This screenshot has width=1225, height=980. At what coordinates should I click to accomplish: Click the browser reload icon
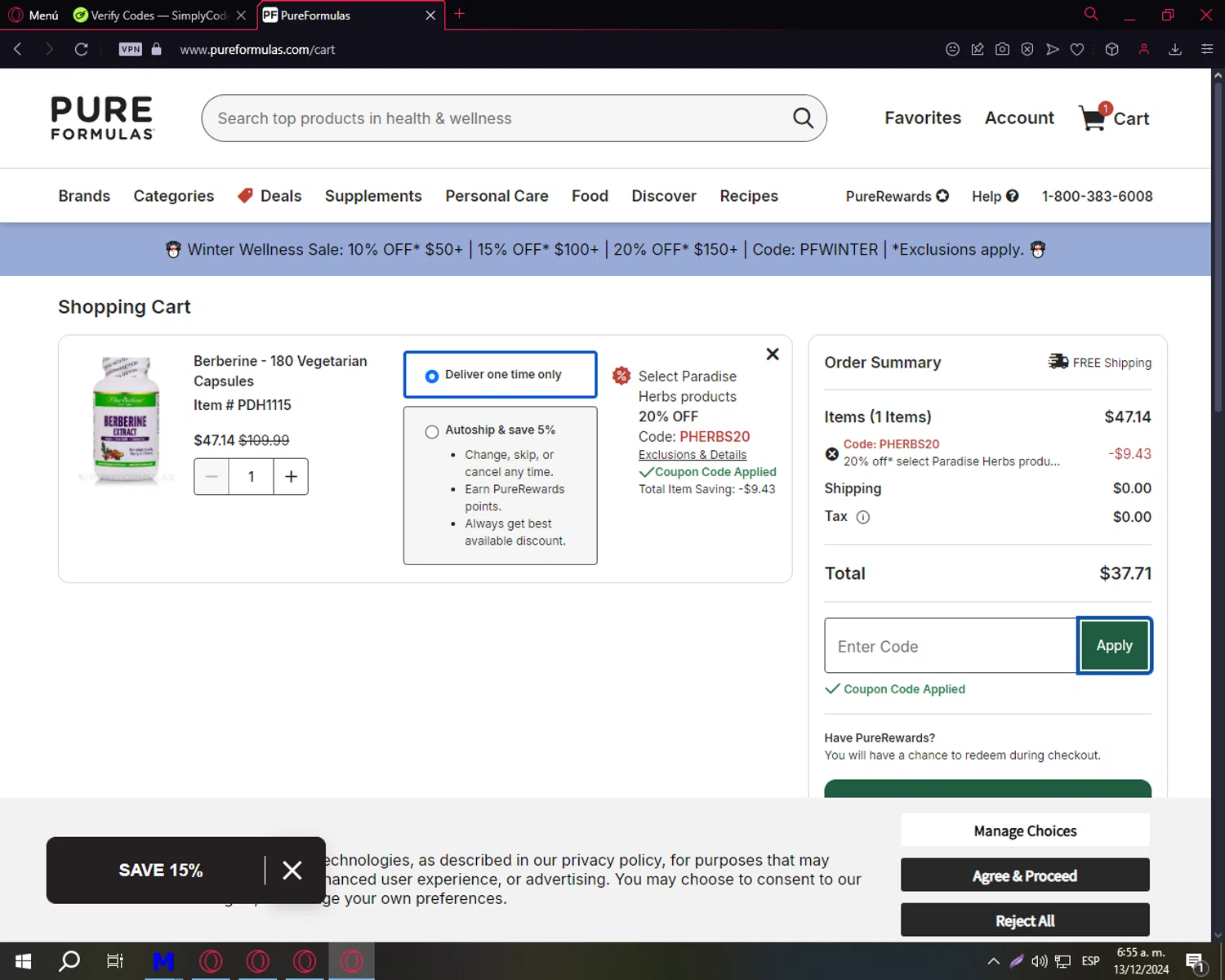pyautogui.click(x=81, y=50)
